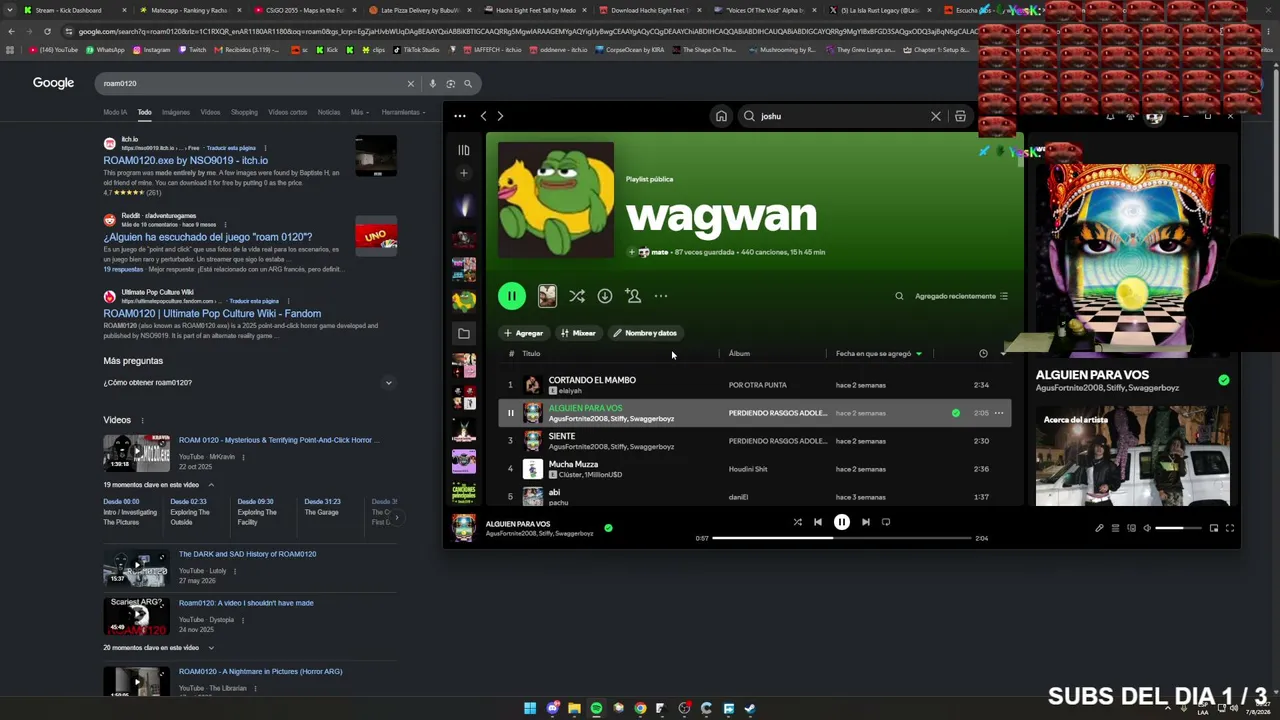This screenshot has width=1280, height=720.
Task: Go to Spotify Home
Action: click(x=721, y=116)
